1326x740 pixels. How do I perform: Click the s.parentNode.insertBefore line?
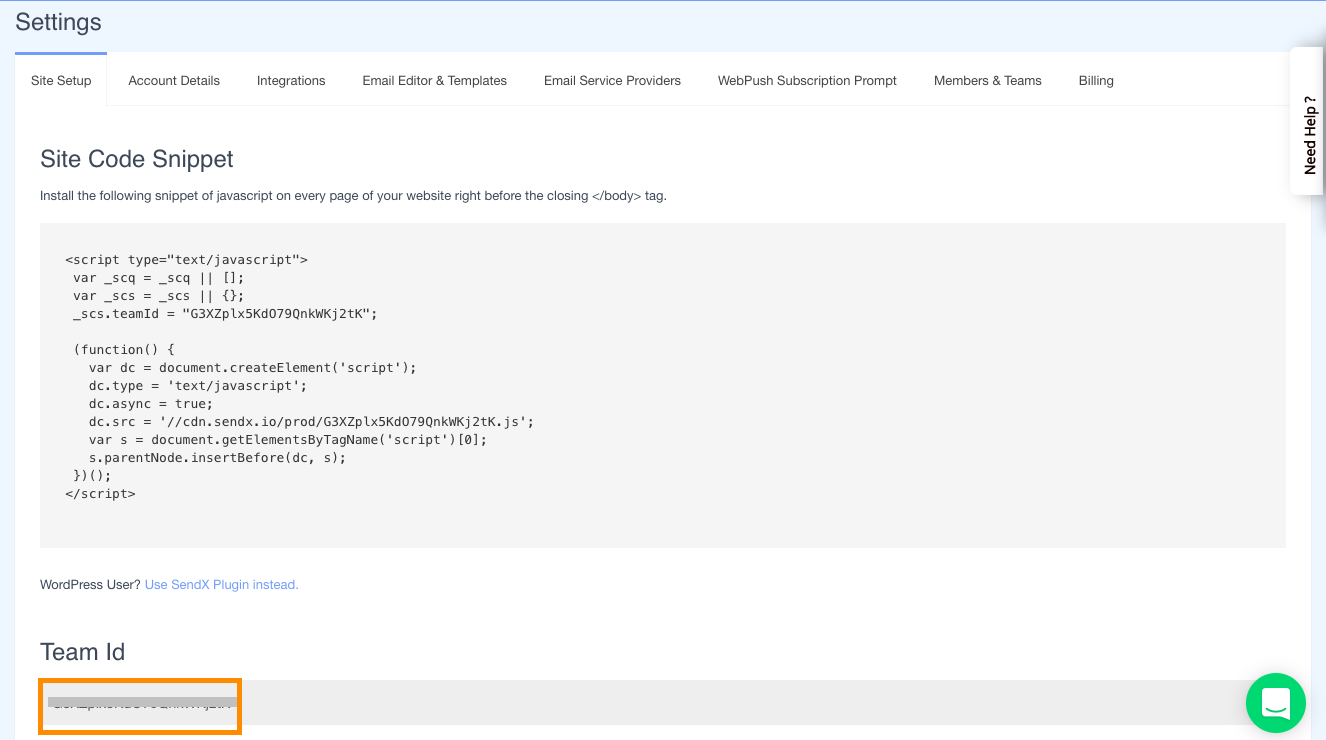click(217, 458)
